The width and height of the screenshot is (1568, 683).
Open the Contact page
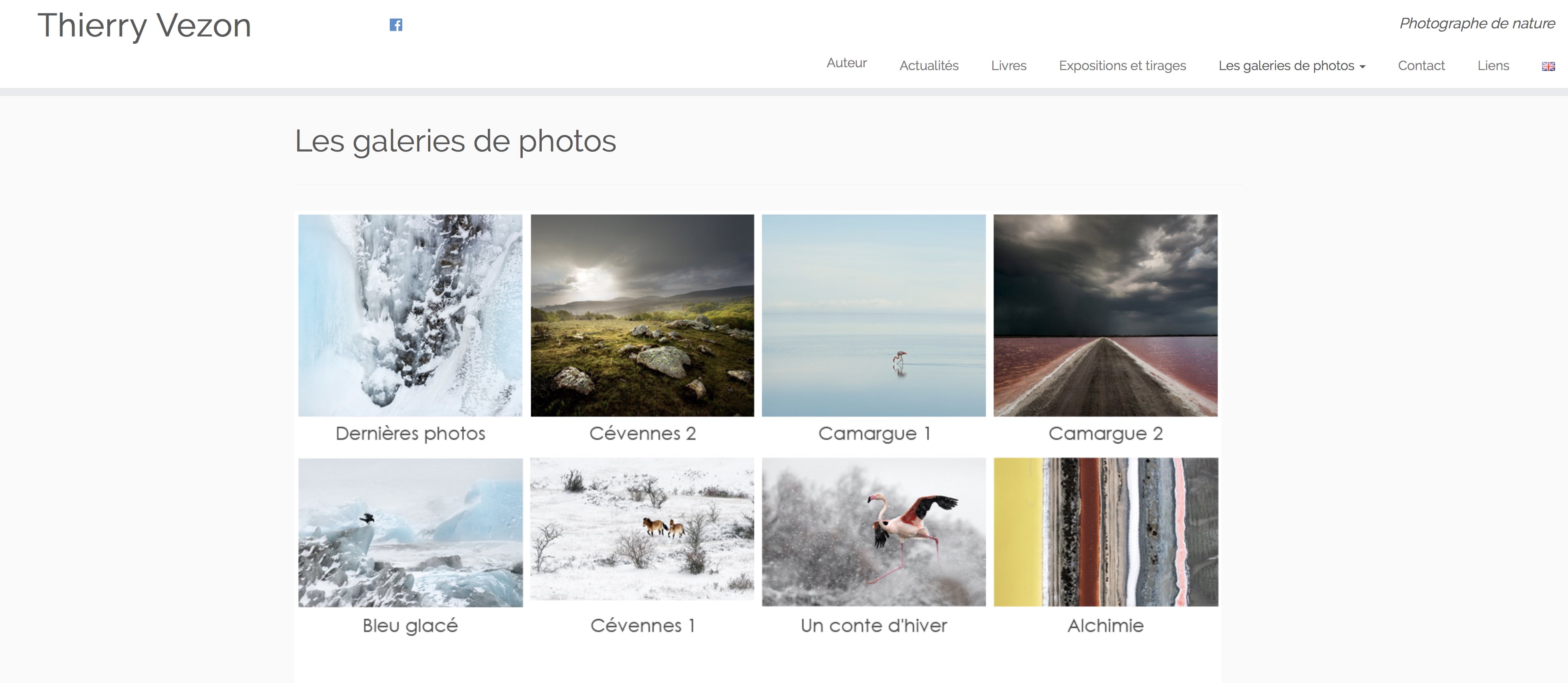[1421, 66]
